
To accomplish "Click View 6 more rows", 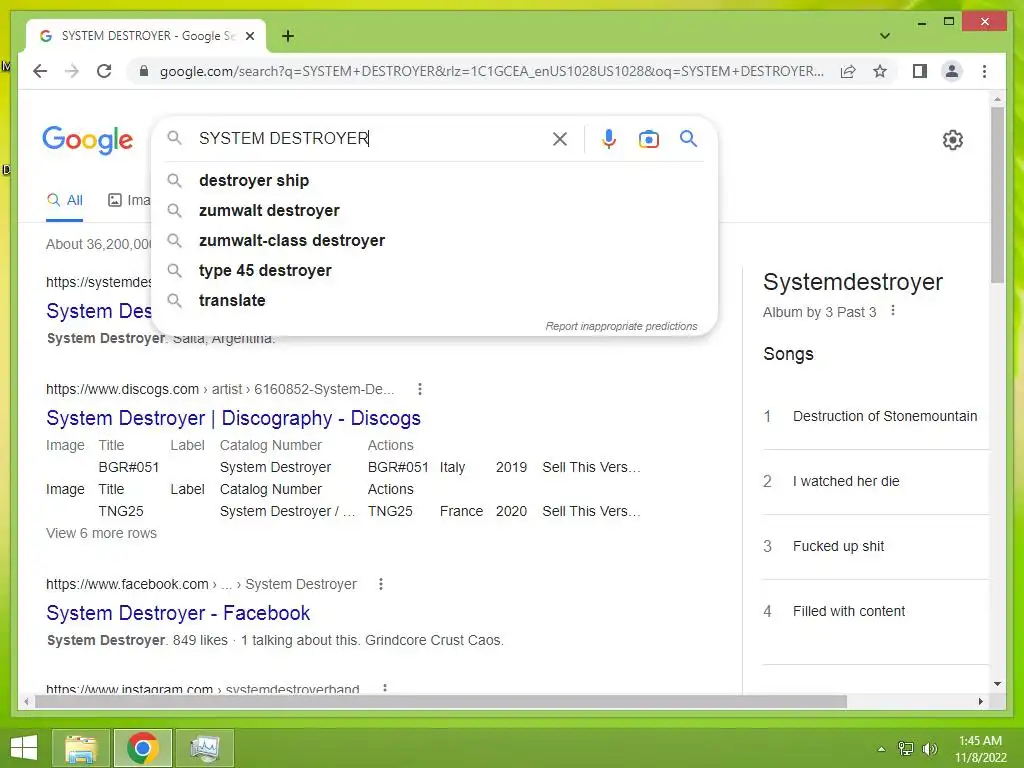I will (x=101, y=534).
